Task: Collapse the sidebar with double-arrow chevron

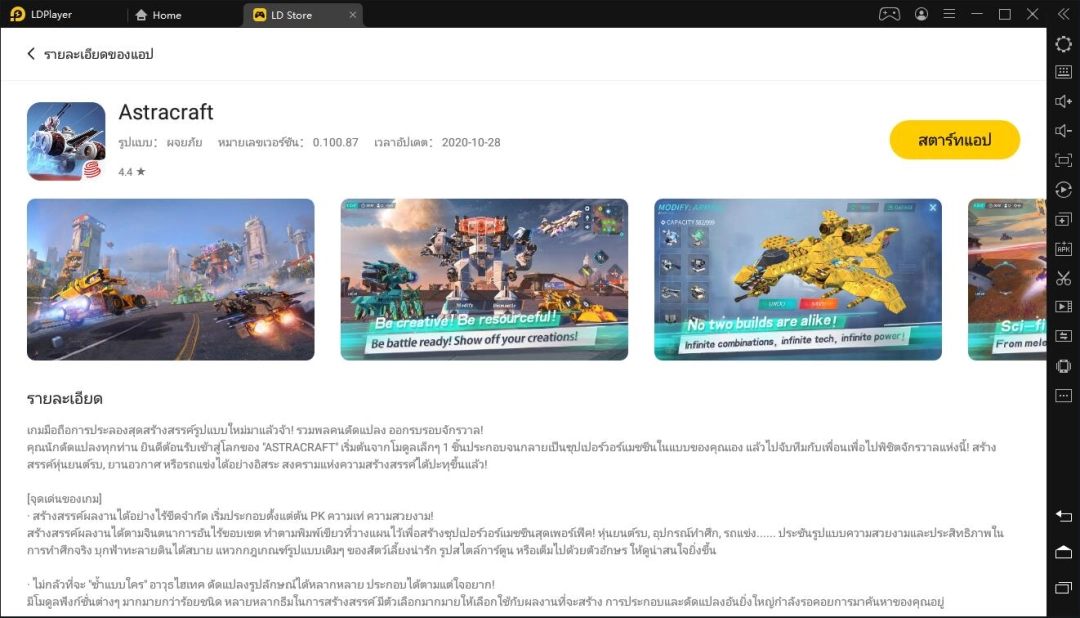Action: (1063, 14)
